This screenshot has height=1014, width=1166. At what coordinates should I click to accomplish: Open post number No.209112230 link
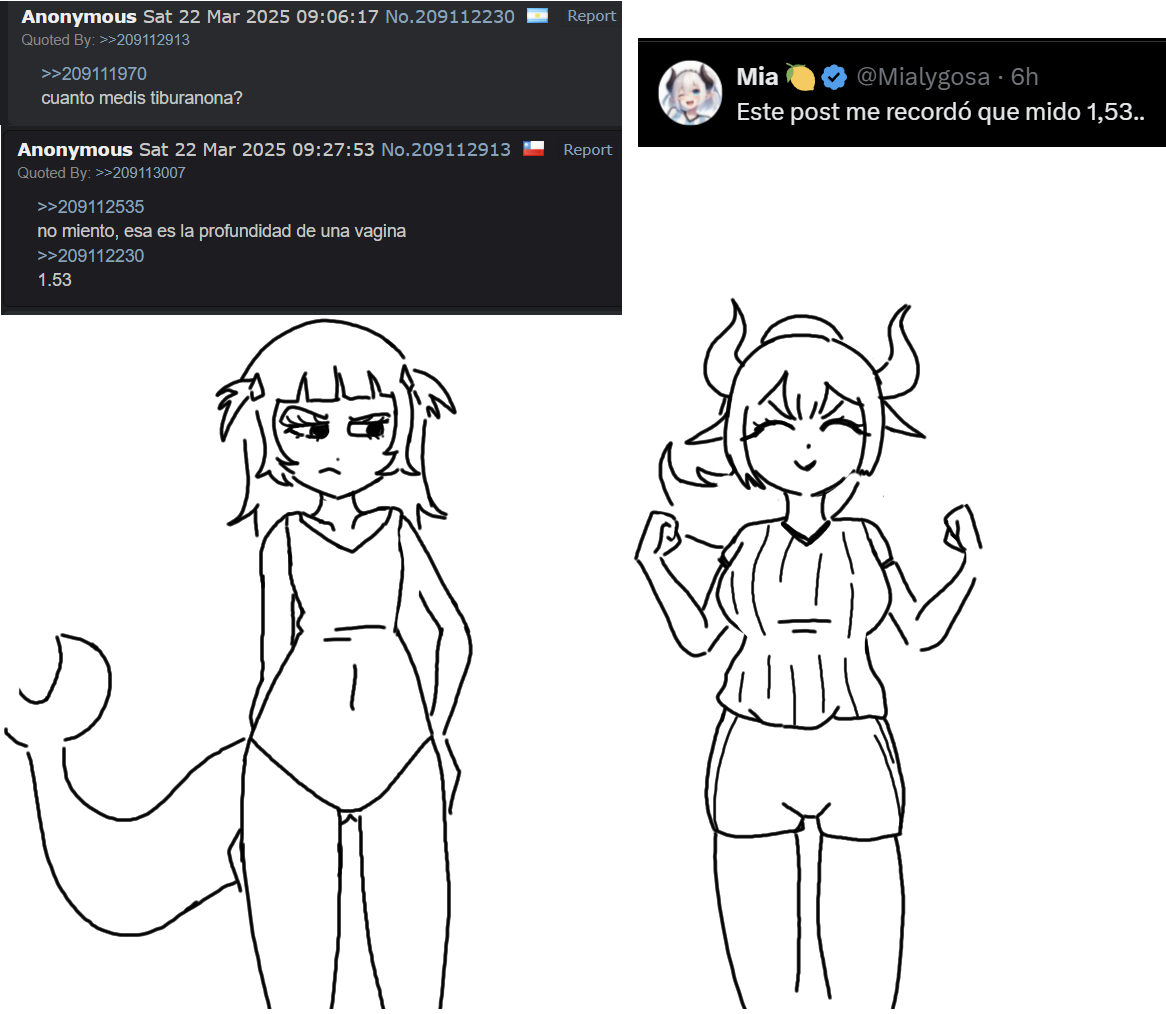[x=450, y=16]
